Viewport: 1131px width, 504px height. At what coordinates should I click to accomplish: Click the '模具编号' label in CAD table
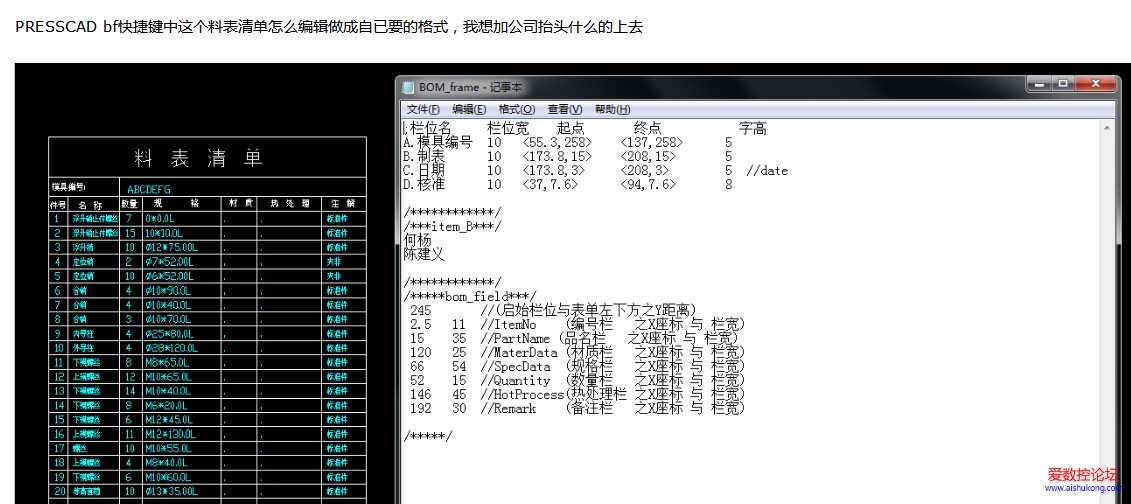(69, 187)
